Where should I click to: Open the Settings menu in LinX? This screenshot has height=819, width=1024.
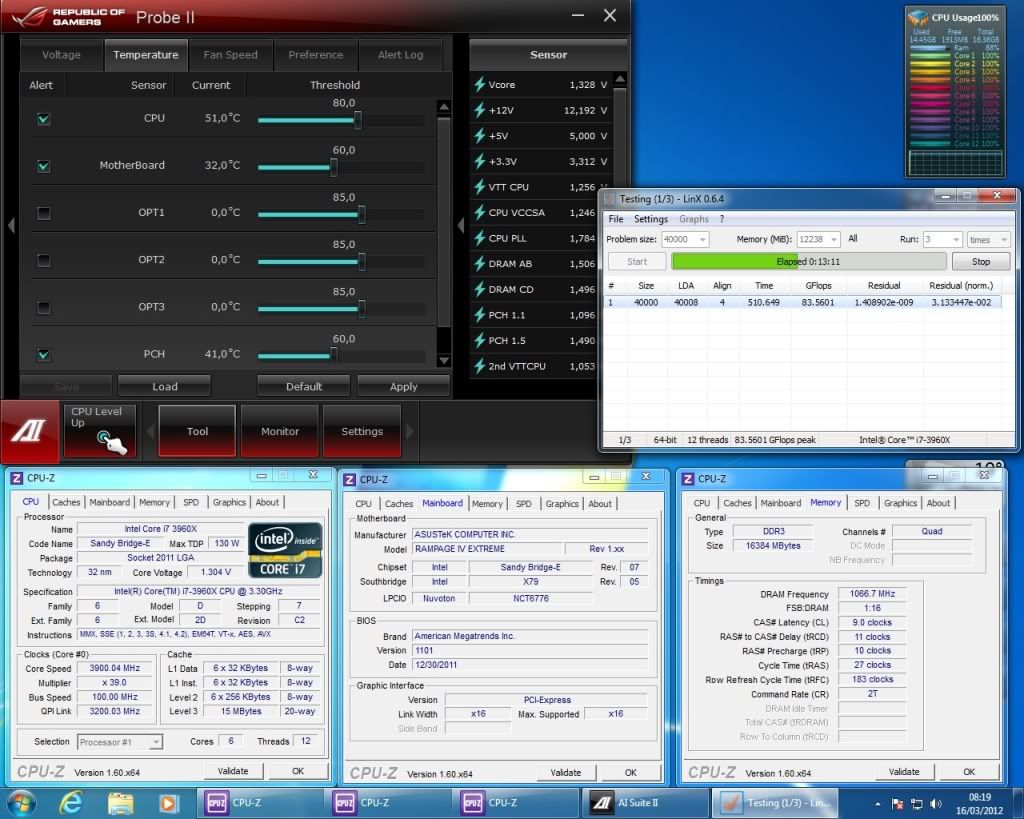tap(650, 219)
